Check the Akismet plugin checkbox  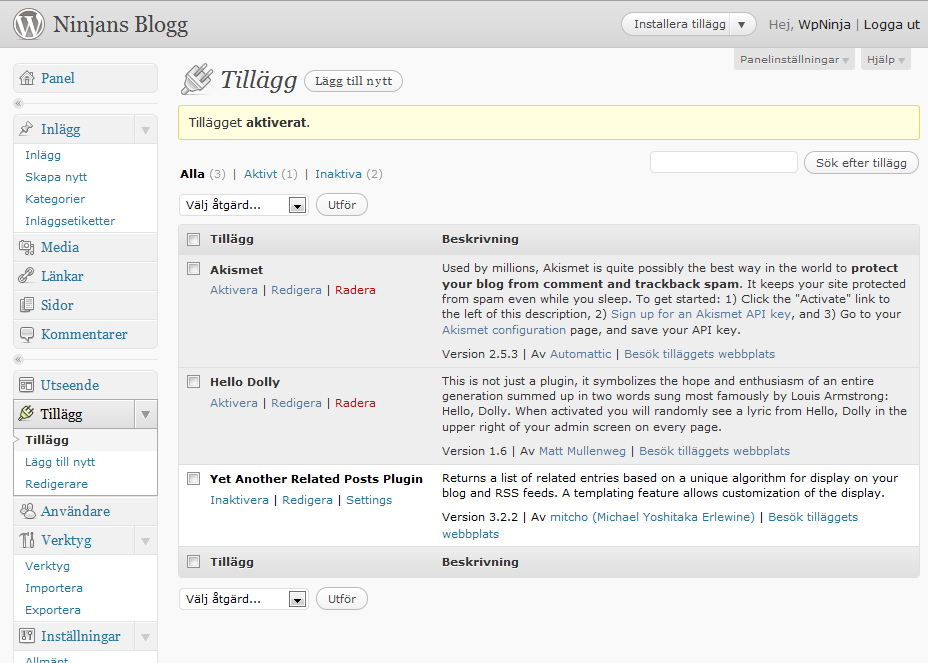194,269
